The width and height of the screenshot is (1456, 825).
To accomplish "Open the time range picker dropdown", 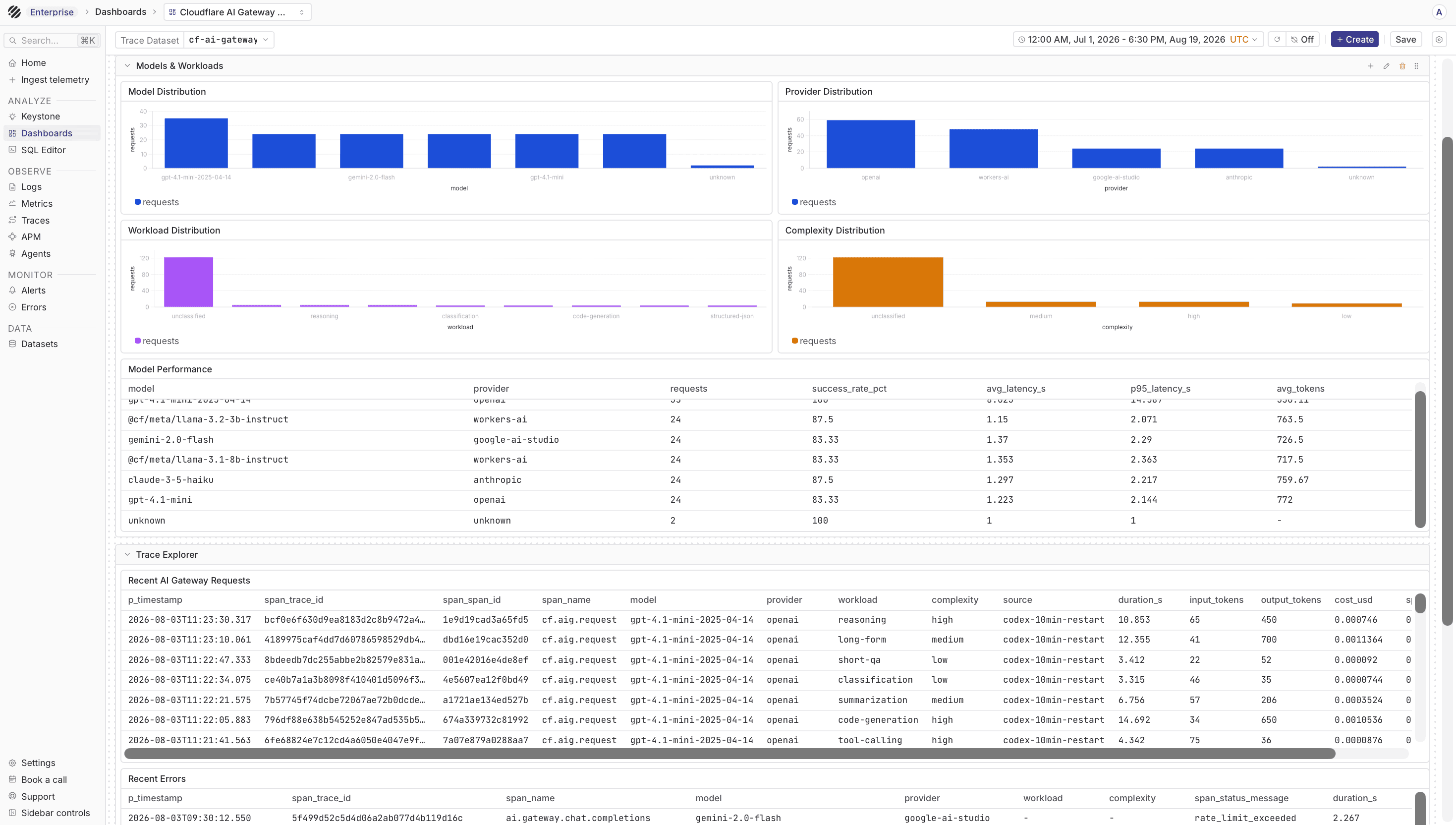I will tap(1138, 40).
